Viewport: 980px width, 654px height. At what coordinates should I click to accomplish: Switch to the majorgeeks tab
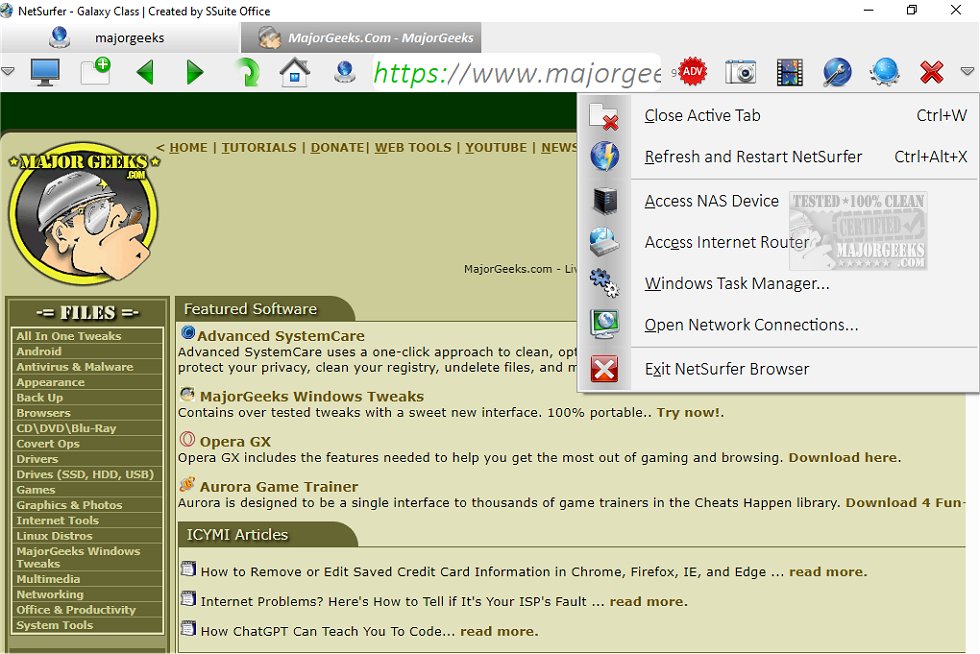click(x=121, y=38)
